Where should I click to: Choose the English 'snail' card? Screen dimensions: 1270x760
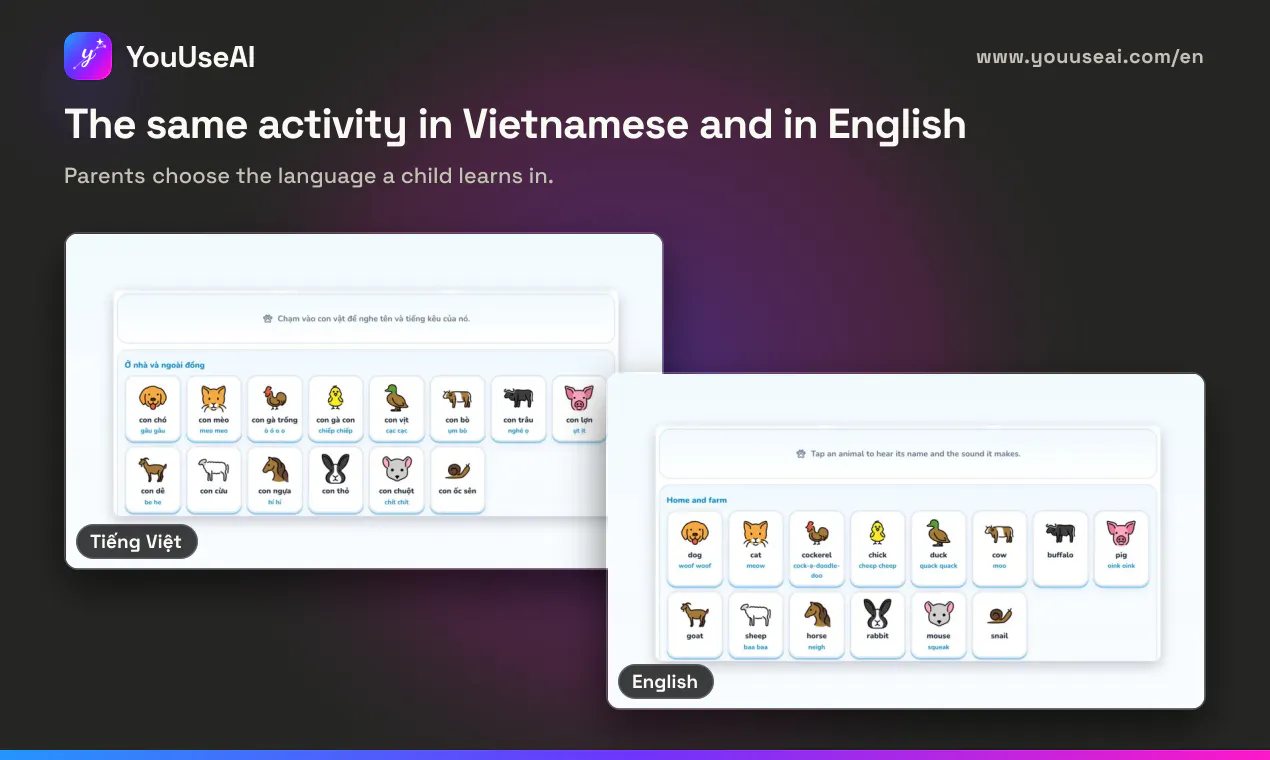pyautogui.click(x=1000, y=625)
